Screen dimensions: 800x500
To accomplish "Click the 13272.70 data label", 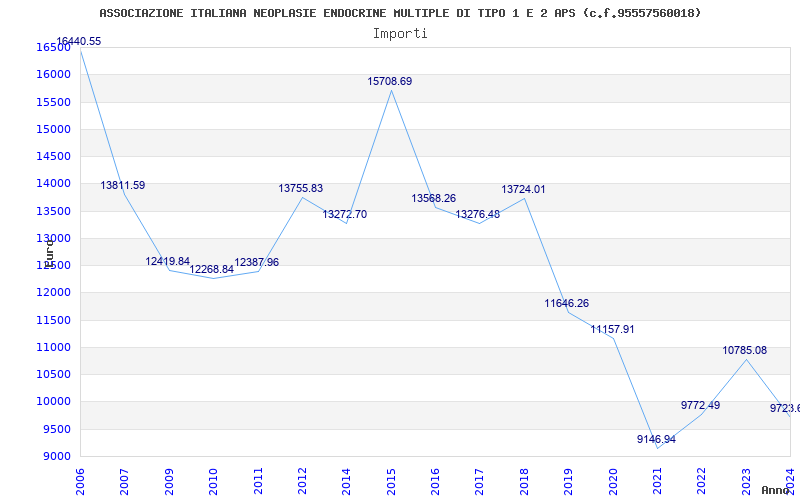I will [x=344, y=215].
